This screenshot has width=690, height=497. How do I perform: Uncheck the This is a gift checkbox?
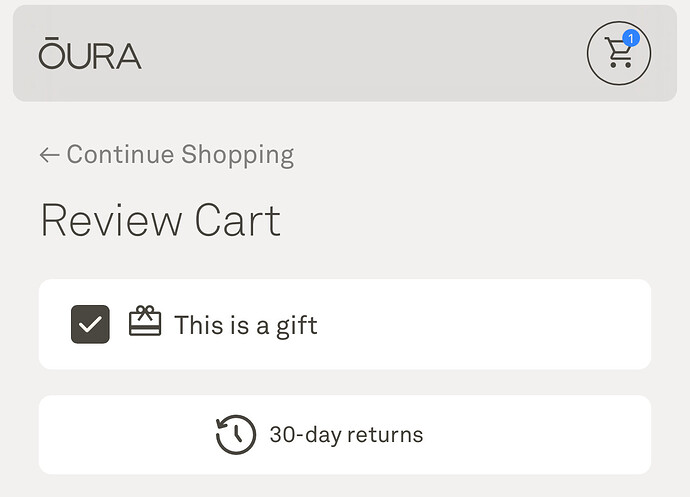[x=90, y=324]
